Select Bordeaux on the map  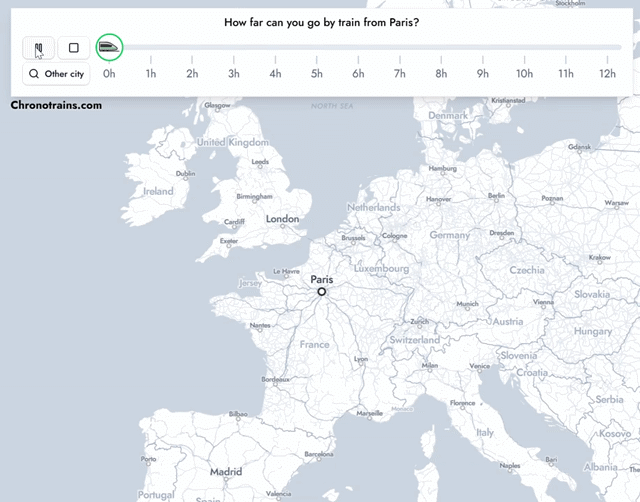point(276,379)
